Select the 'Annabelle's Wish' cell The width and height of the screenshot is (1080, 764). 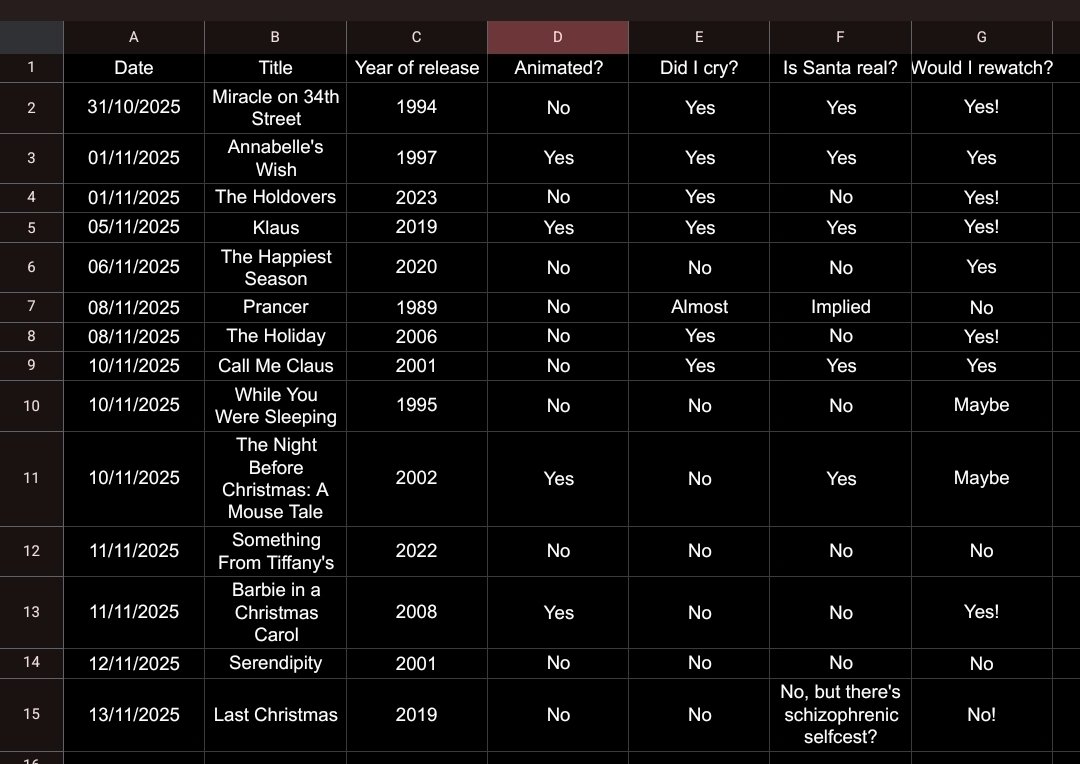(x=276, y=158)
